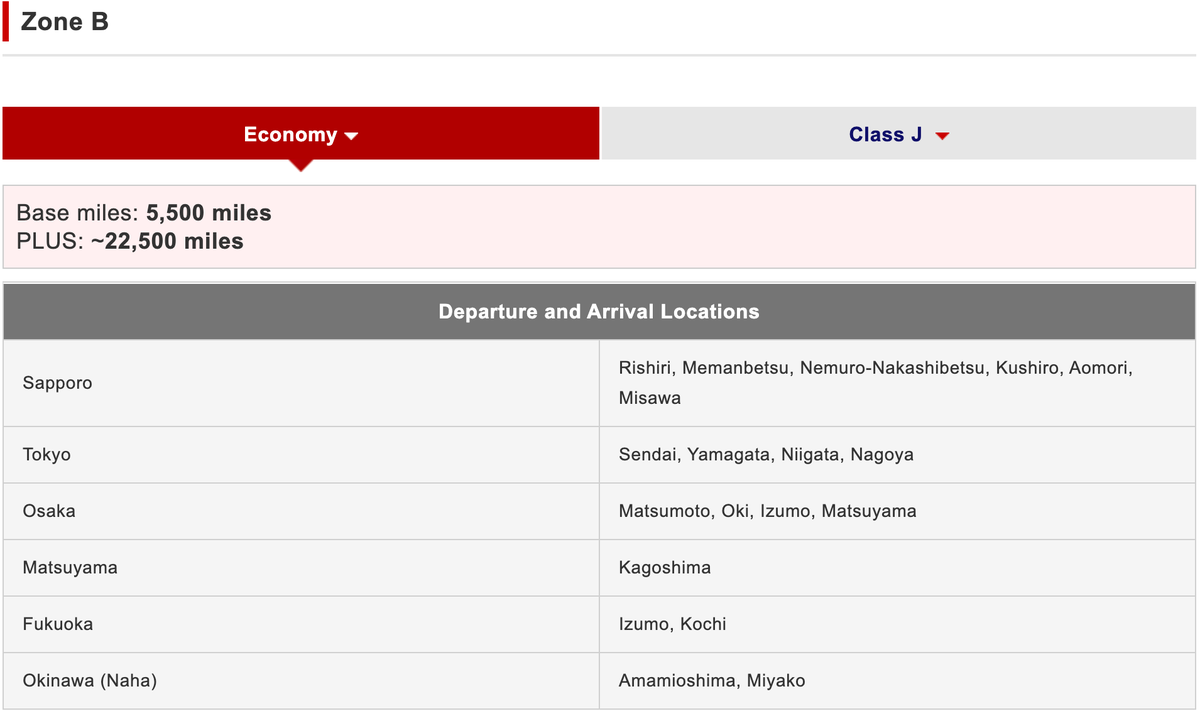Click the red arrow beside Class J
This screenshot has height=711, width=1200.
(x=942, y=136)
